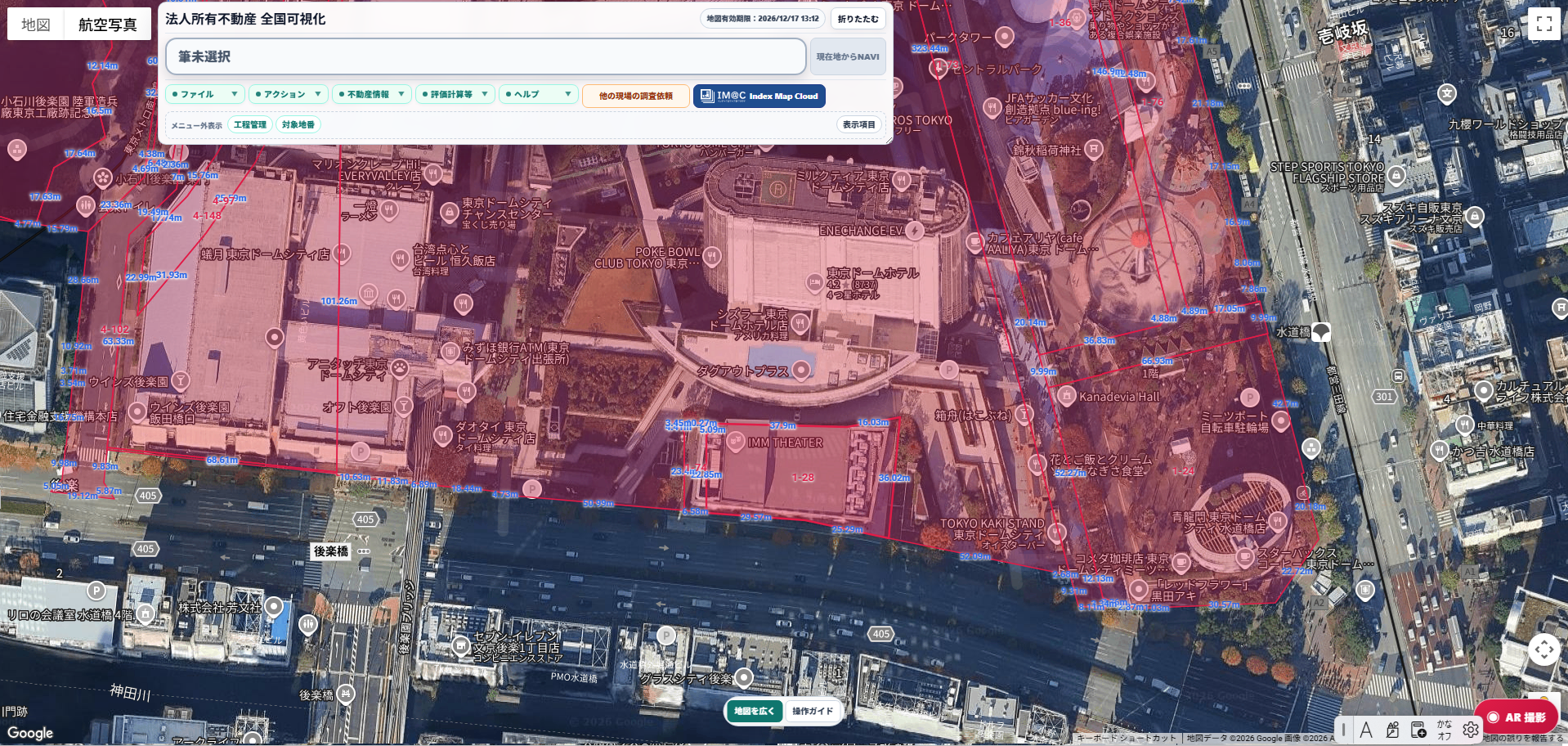Click the TOKYO KAKI STAND restaurant marker
The width and height of the screenshot is (1568, 746).
tap(1056, 533)
